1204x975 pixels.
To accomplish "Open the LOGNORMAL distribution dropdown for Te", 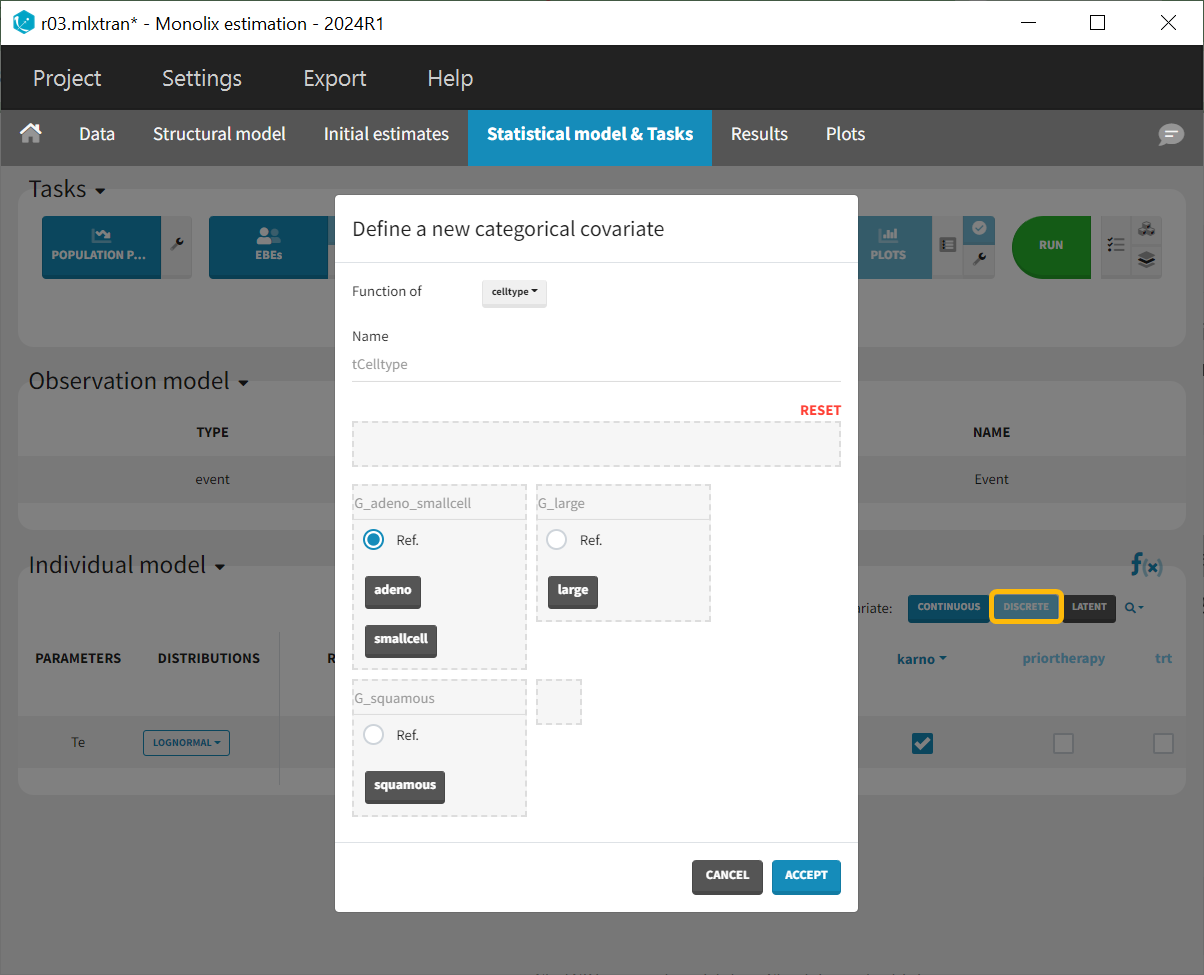I will pyautogui.click(x=186, y=743).
